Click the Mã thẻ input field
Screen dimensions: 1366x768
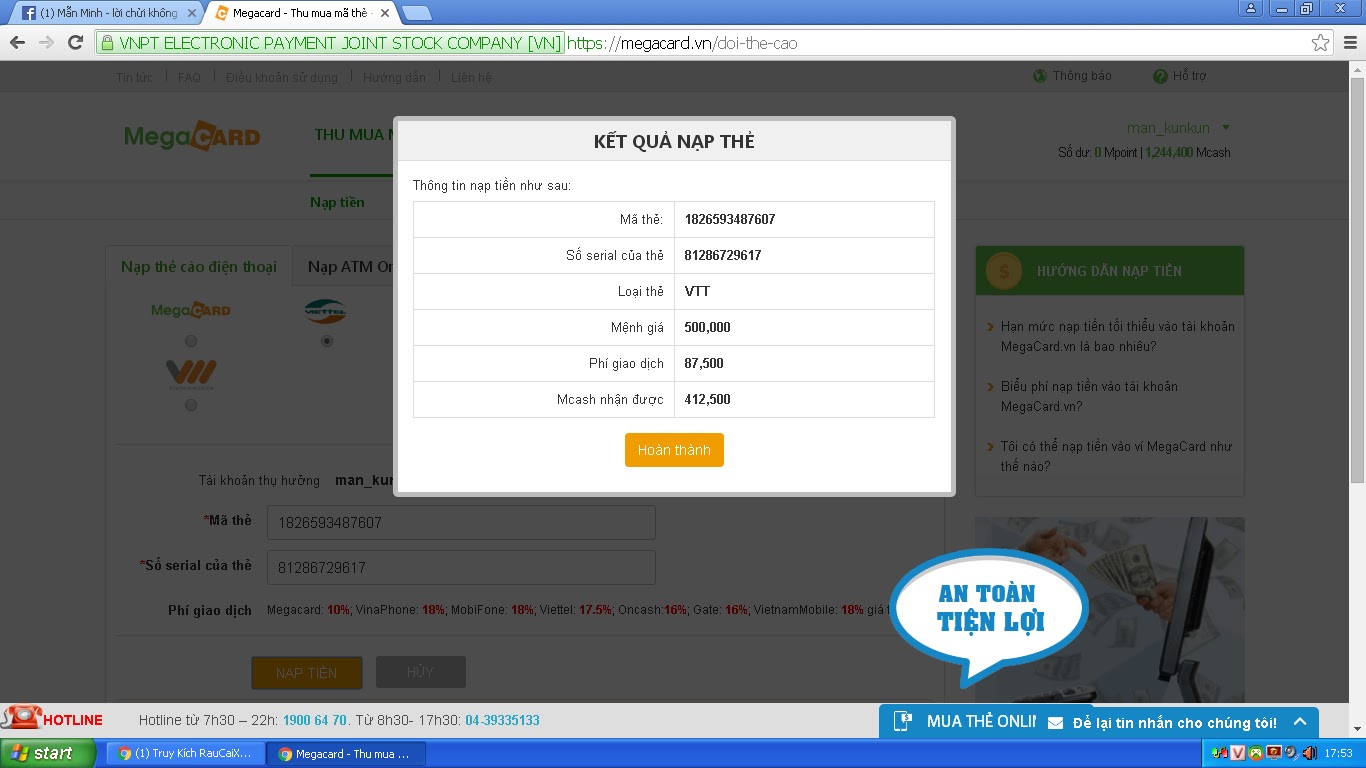461,522
